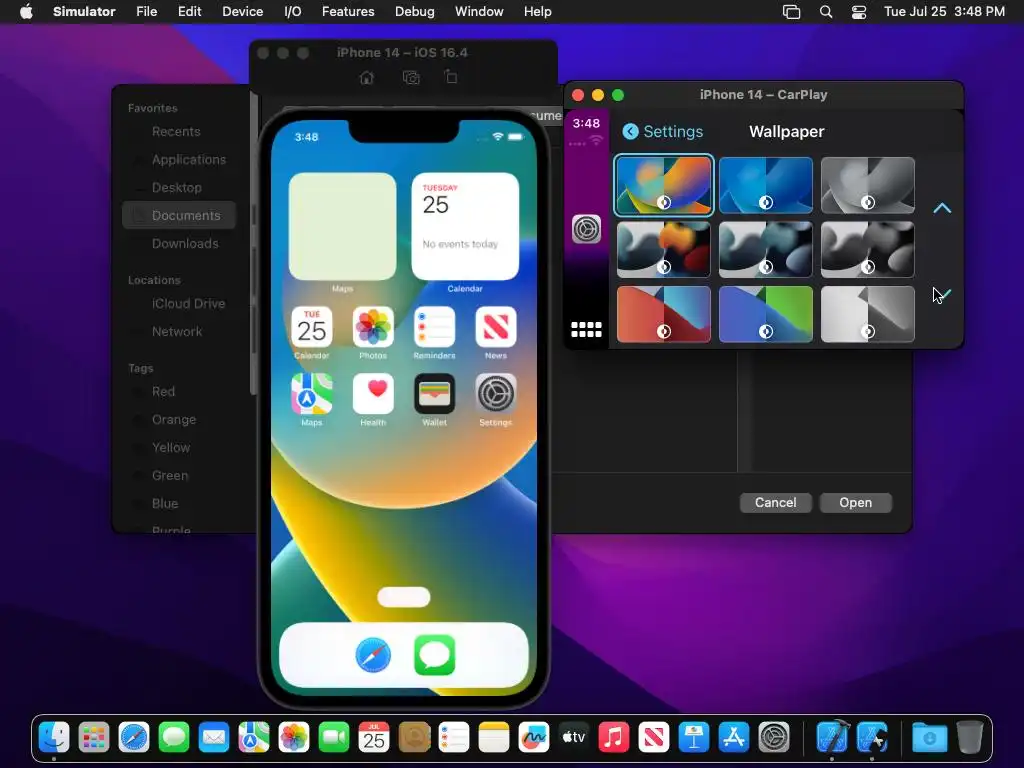This screenshot has width=1024, height=768.
Task: Open the Features menu
Action: point(348,12)
